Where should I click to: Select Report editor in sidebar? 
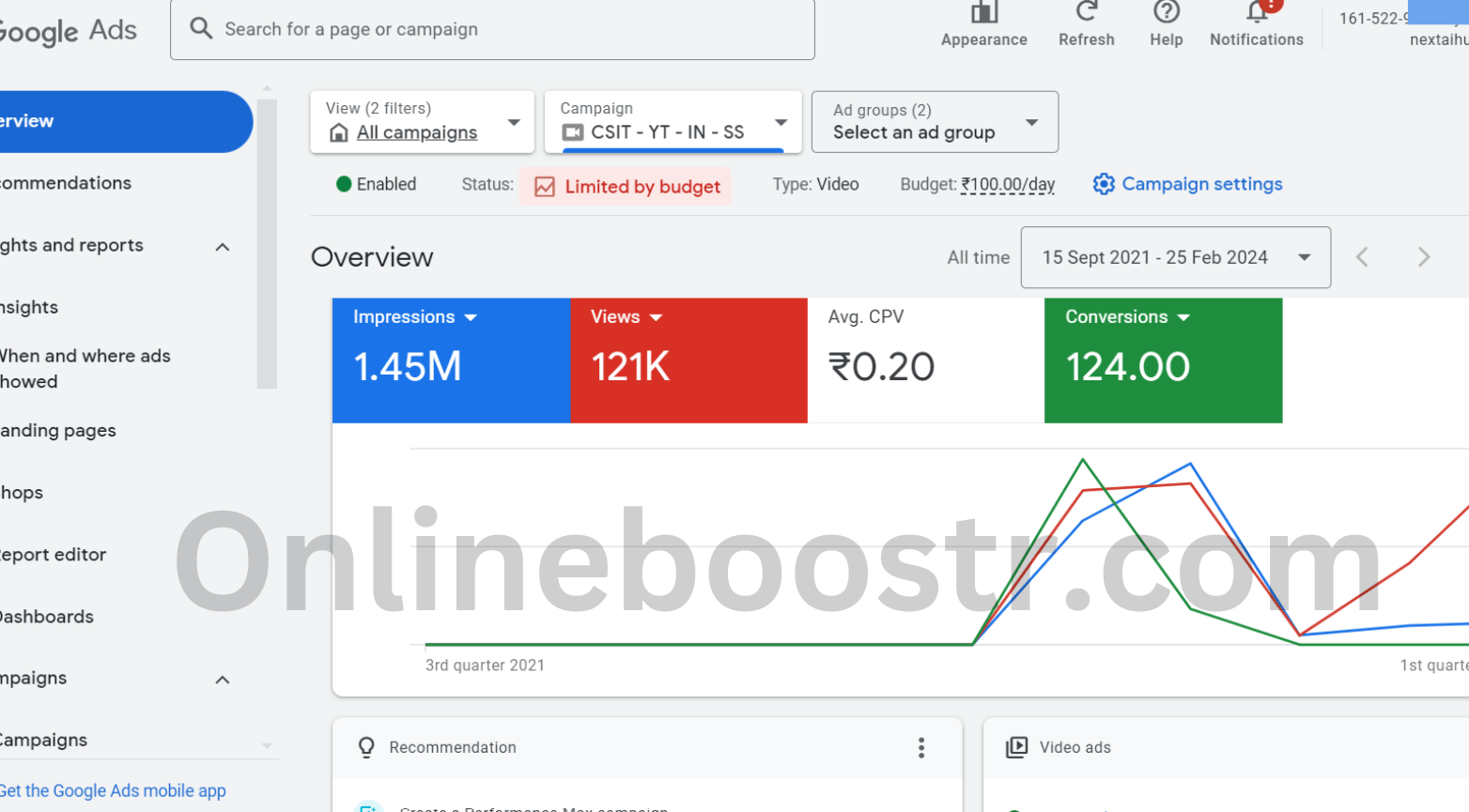pos(54,555)
